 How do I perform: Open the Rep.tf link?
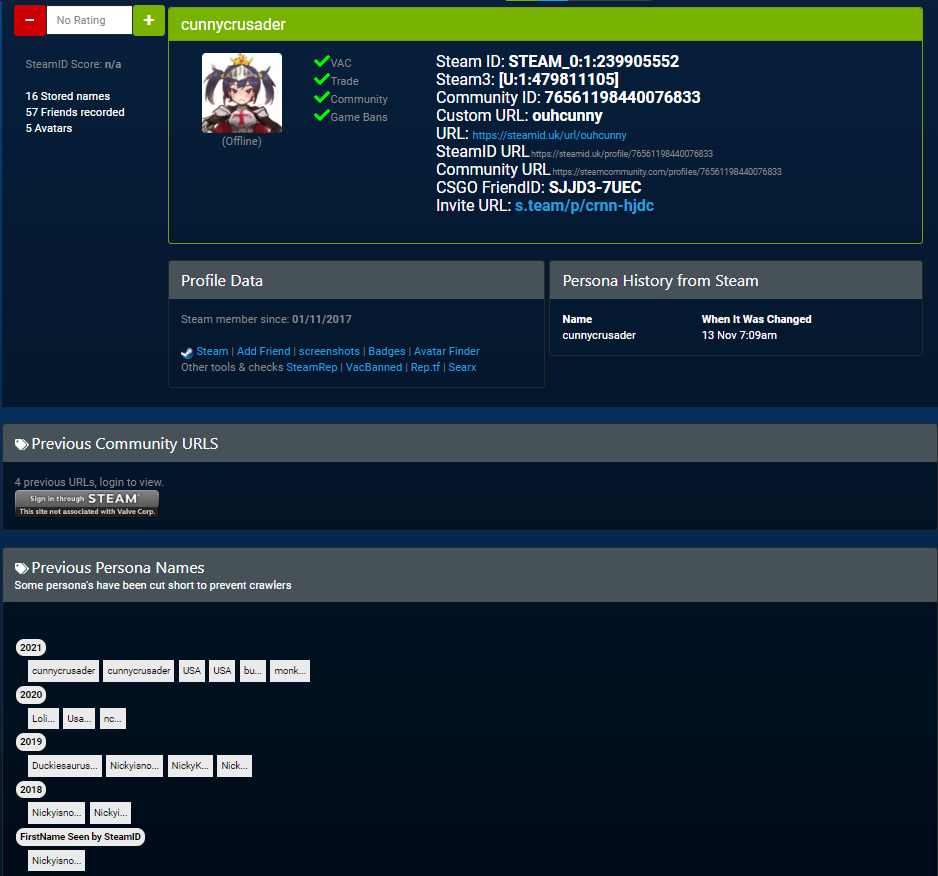[x=425, y=367]
